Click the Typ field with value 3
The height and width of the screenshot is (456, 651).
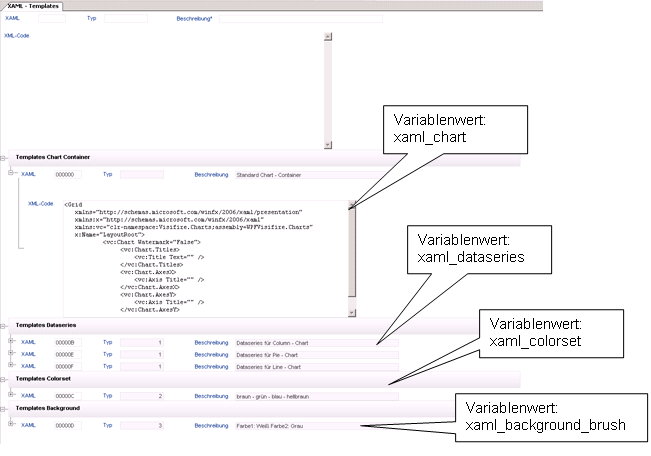(x=142, y=426)
